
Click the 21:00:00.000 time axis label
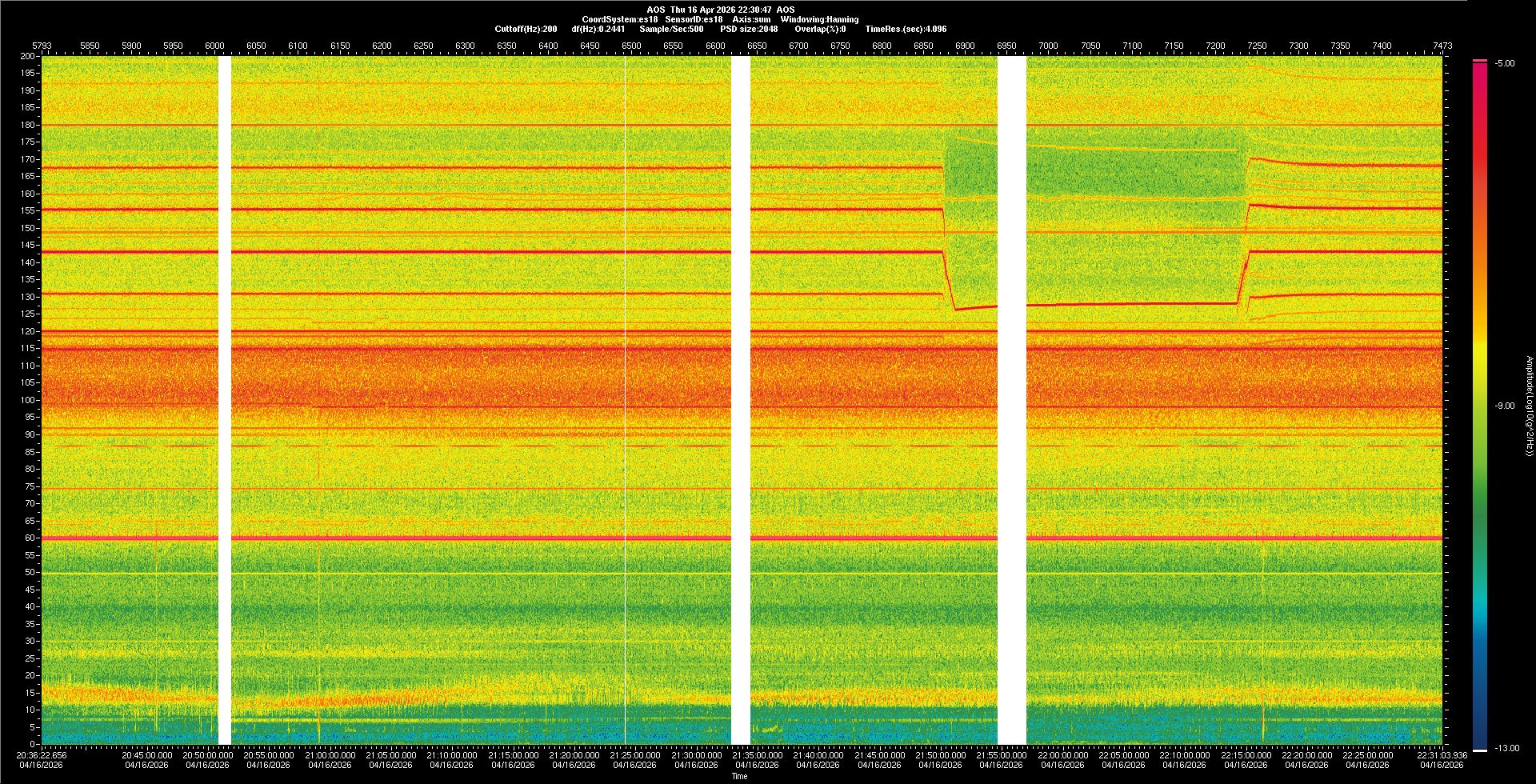330,755
